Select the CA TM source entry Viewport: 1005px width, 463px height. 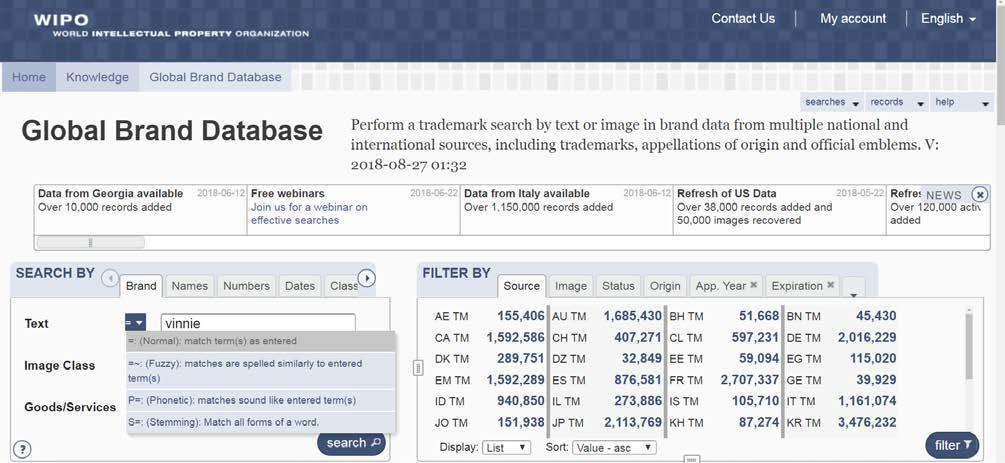(x=490, y=337)
